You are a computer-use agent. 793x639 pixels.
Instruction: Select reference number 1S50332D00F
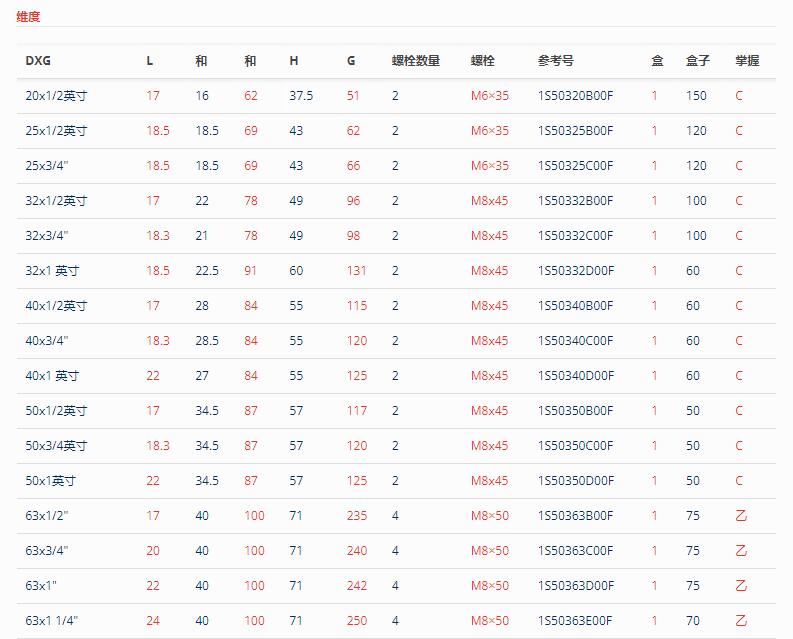(576, 271)
